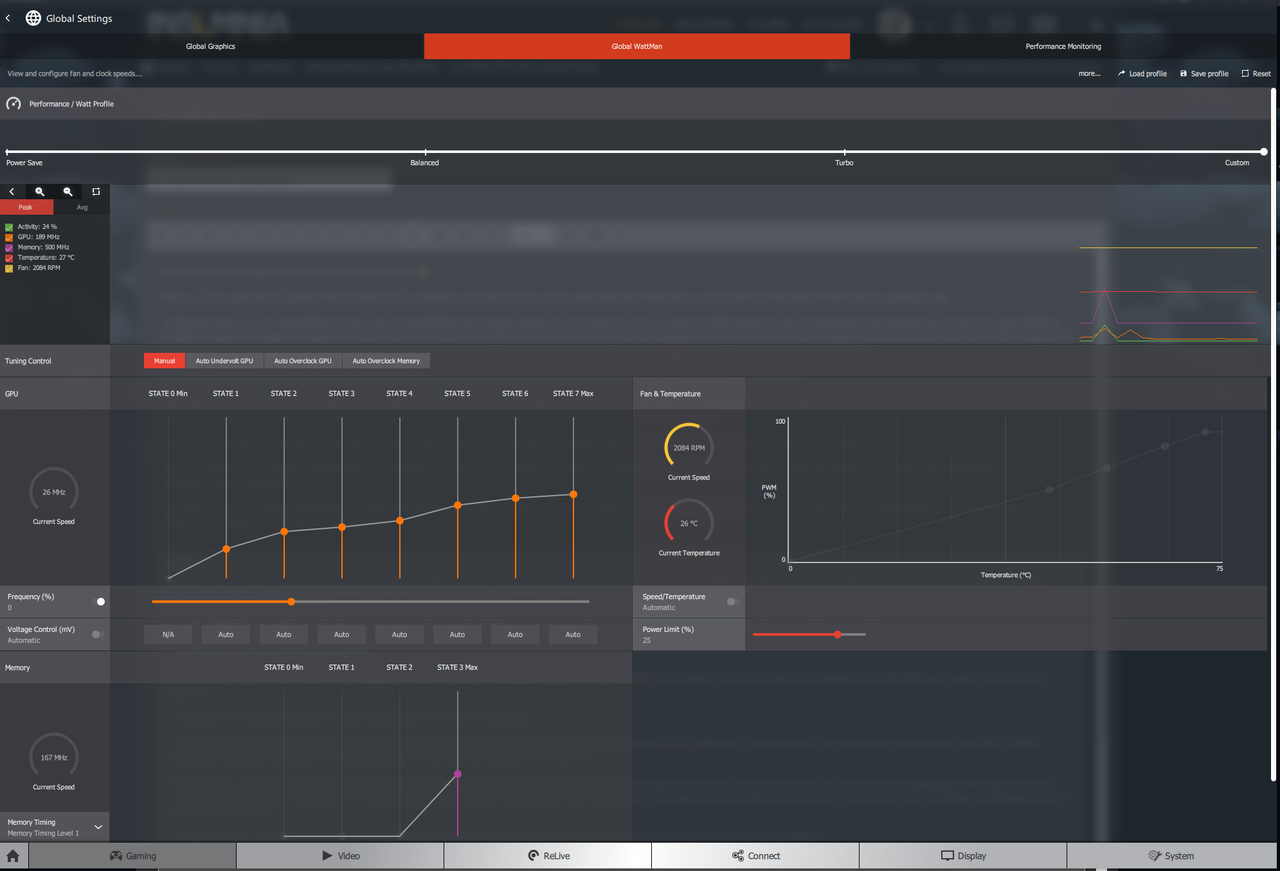The image size is (1280, 871).
Task: Click the N/A voltage field under STATE 0
Action: [x=168, y=634]
